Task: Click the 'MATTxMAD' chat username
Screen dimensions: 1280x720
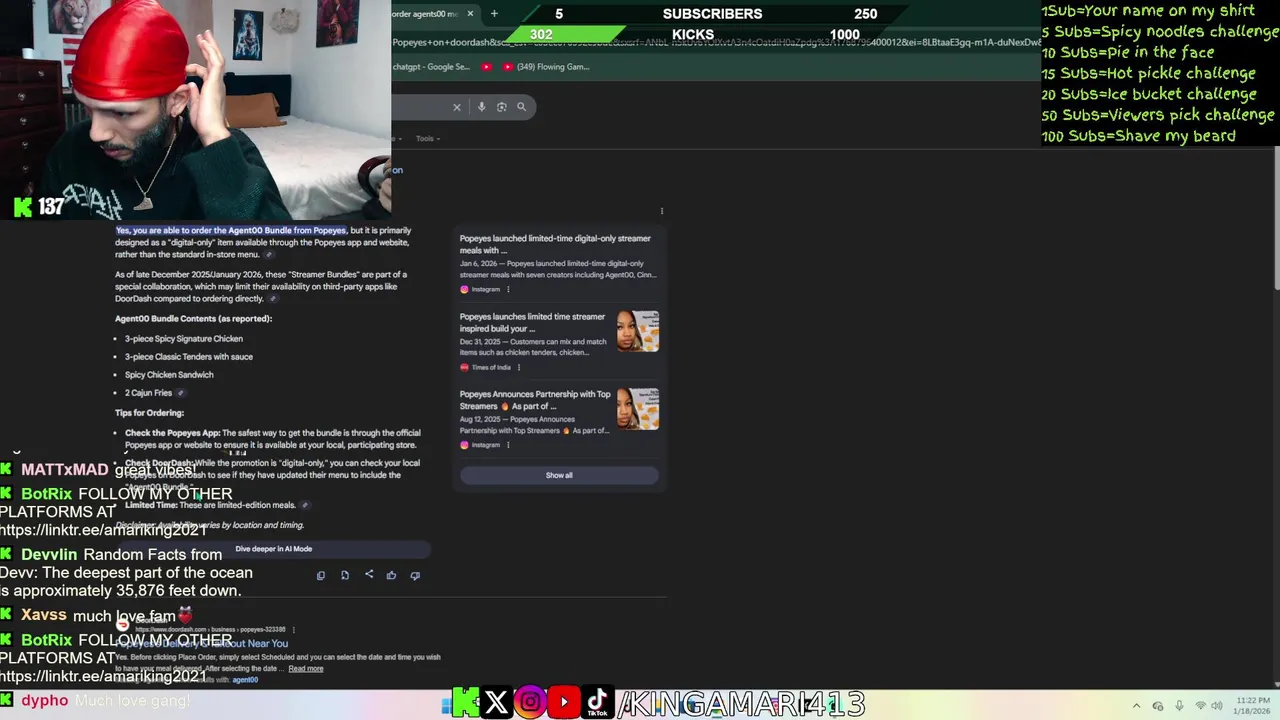Action: click(x=65, y=470)
